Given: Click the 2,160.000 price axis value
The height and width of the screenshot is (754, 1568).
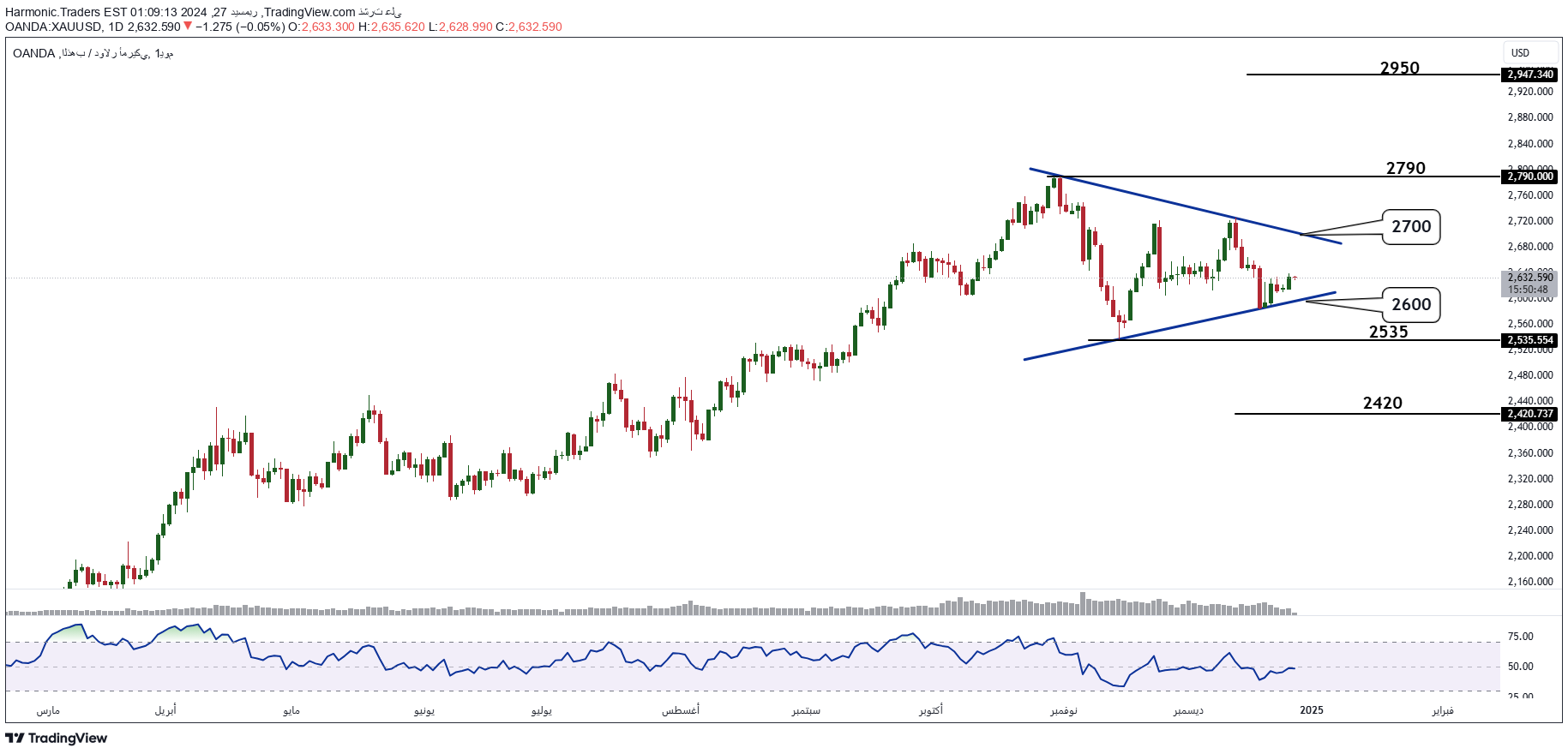Looking at the screenshot, I should pos(1530,582).
